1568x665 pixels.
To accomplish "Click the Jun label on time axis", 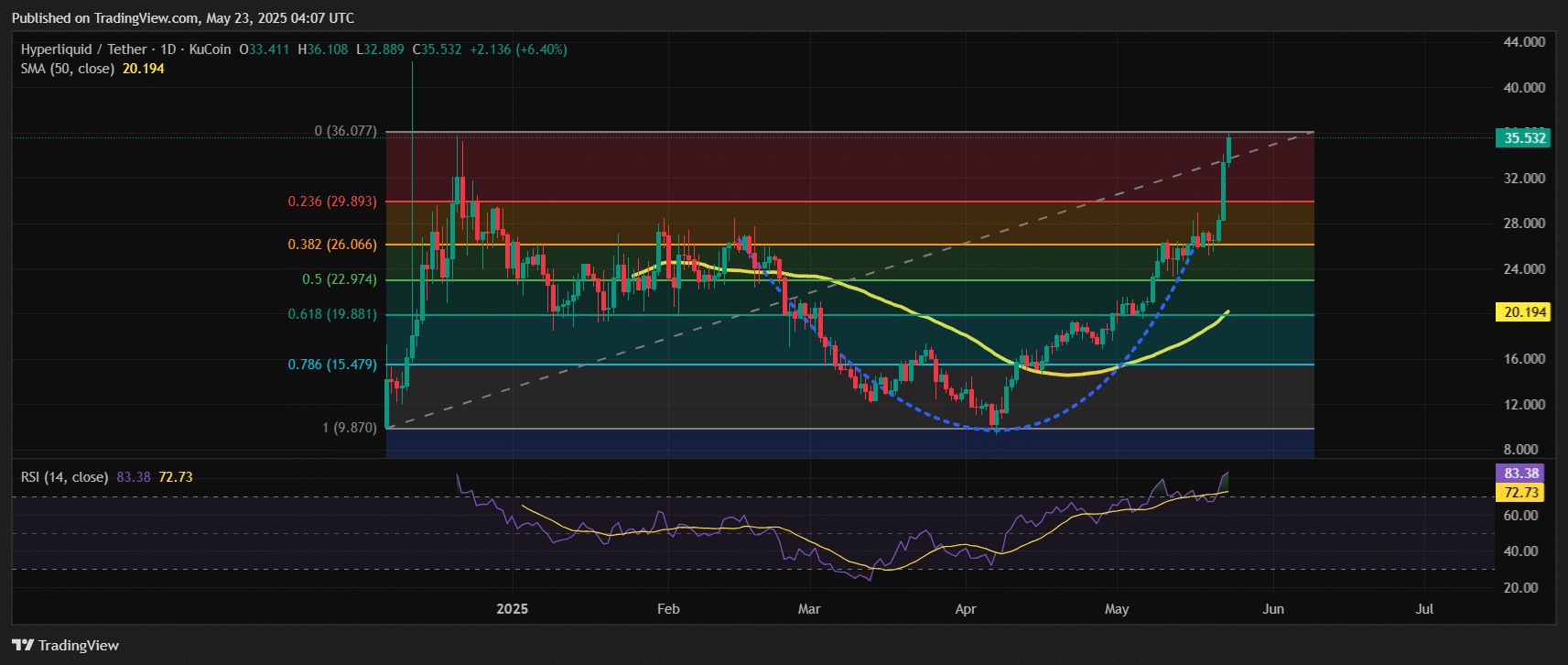I will point(1273,609).
